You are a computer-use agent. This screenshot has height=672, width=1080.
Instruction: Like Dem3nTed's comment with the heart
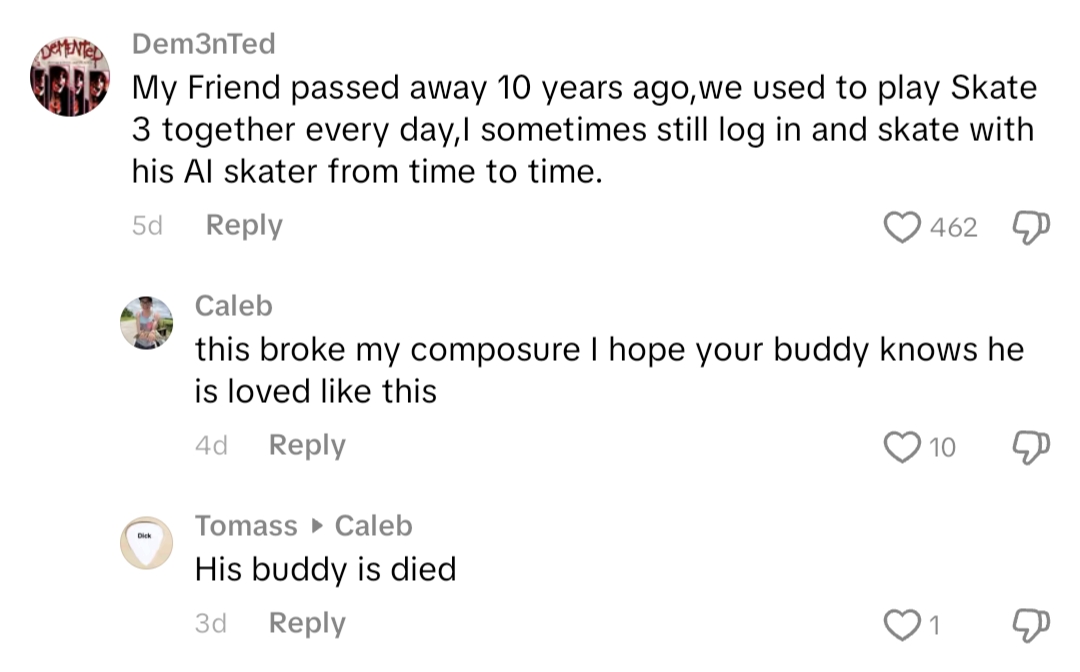click(904, 228)
